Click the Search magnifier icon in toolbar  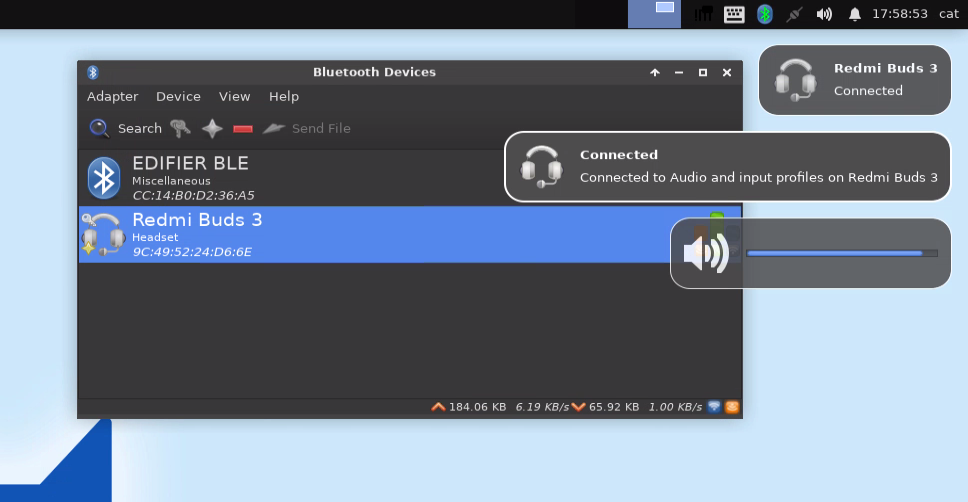(x=99, y=128)
